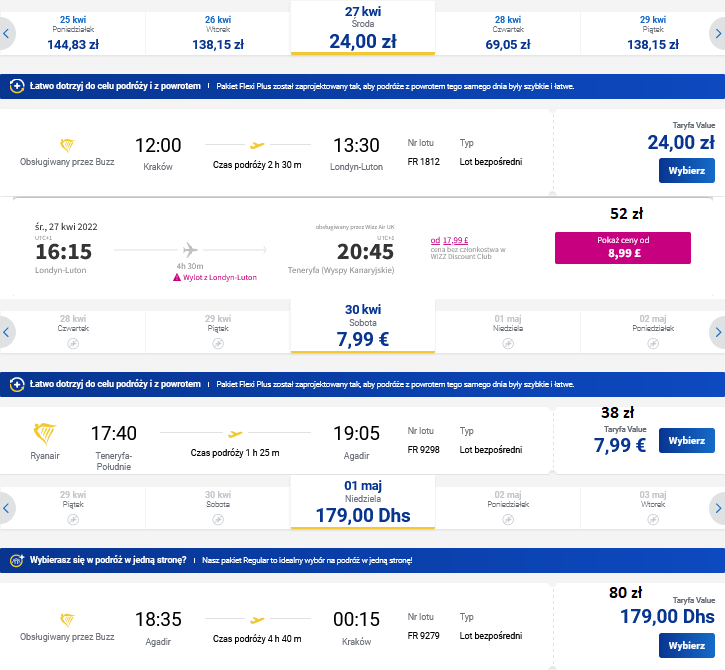Click Pokaż ceny od 8,99 £ button

[x=623, y=248]
